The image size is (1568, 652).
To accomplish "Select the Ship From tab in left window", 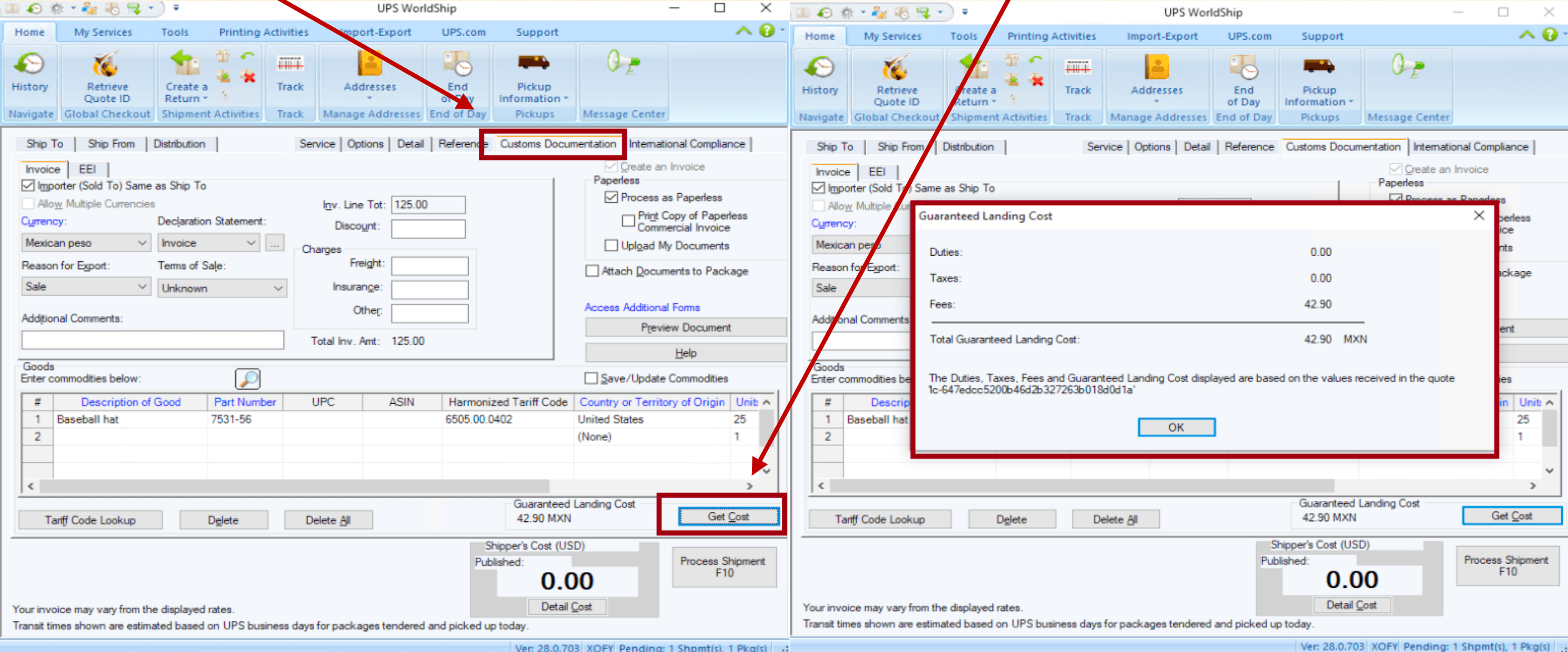I will click(112, 144).
